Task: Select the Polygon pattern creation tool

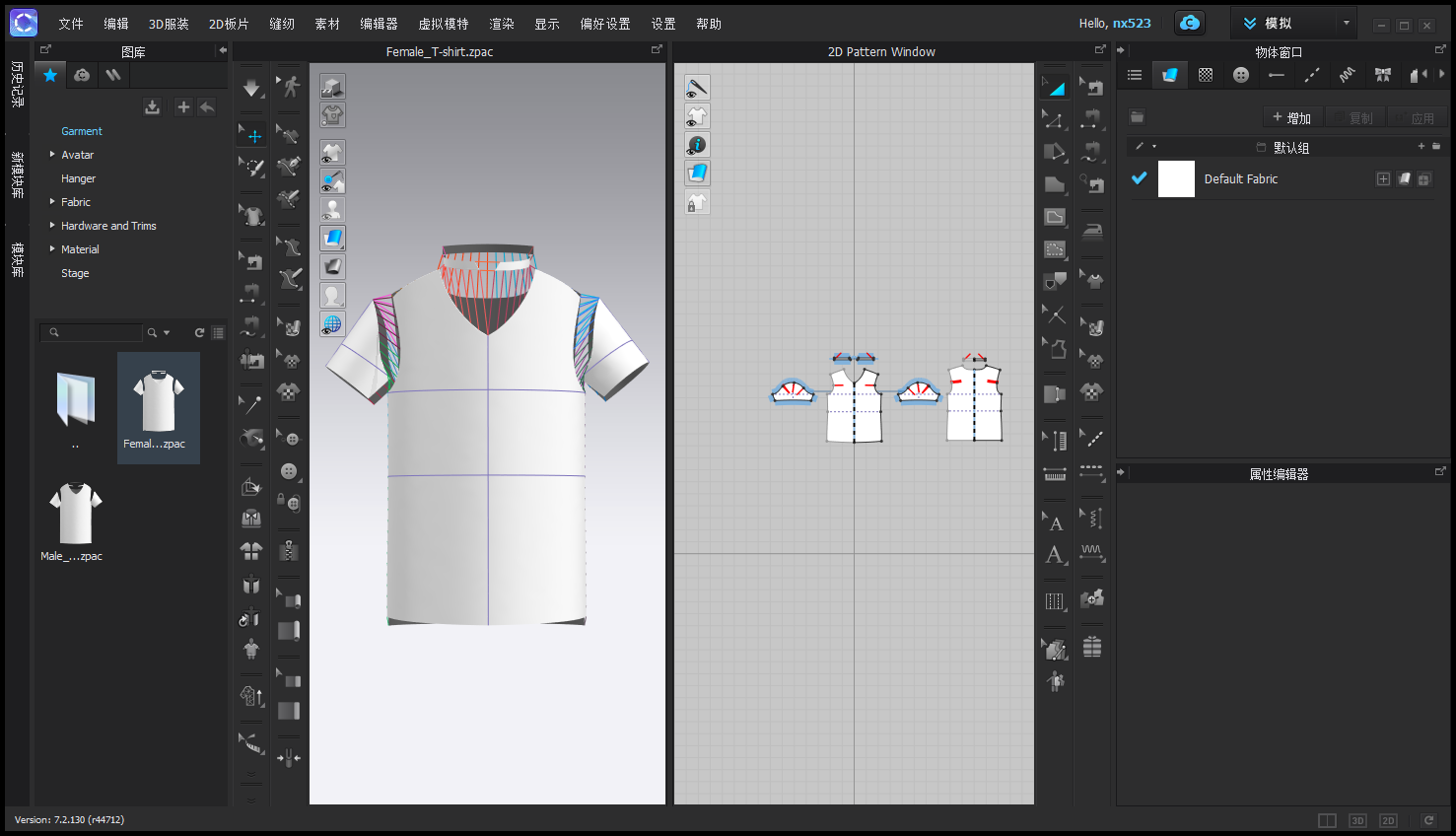Action: point(1055,183)
